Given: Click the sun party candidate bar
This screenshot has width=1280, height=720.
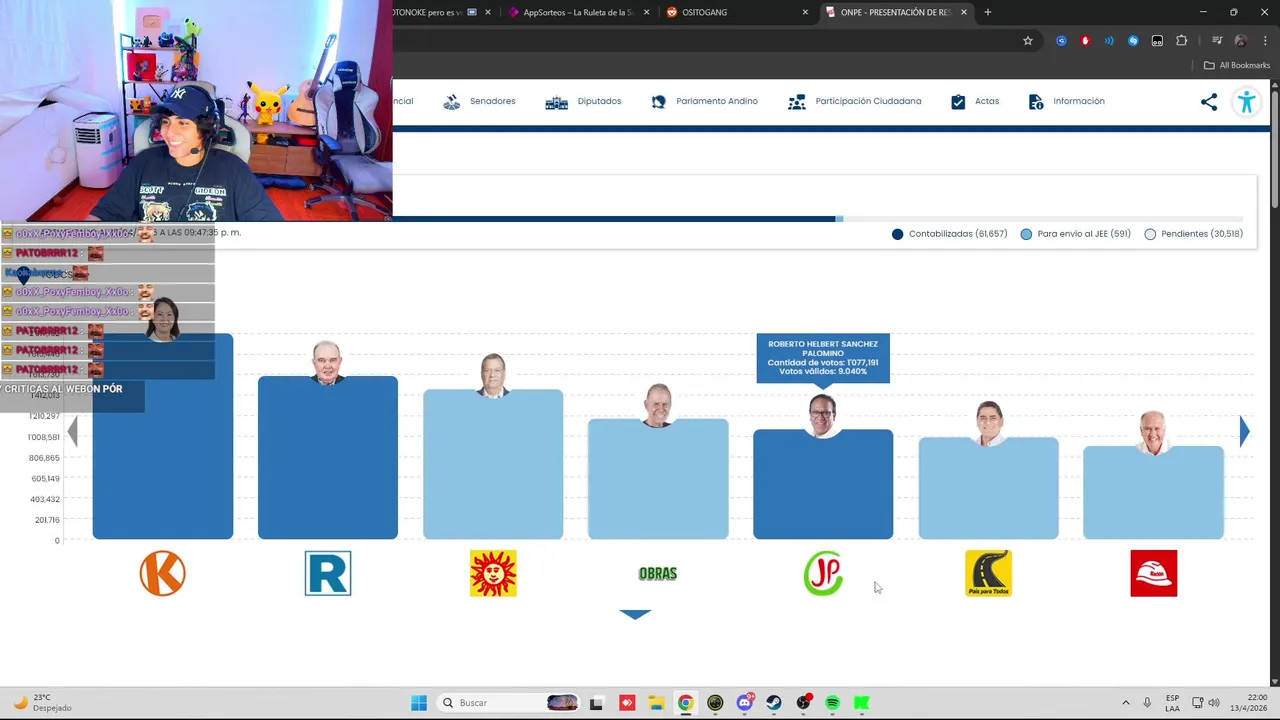Looking at the screenshot, I should tap(493, 464).
